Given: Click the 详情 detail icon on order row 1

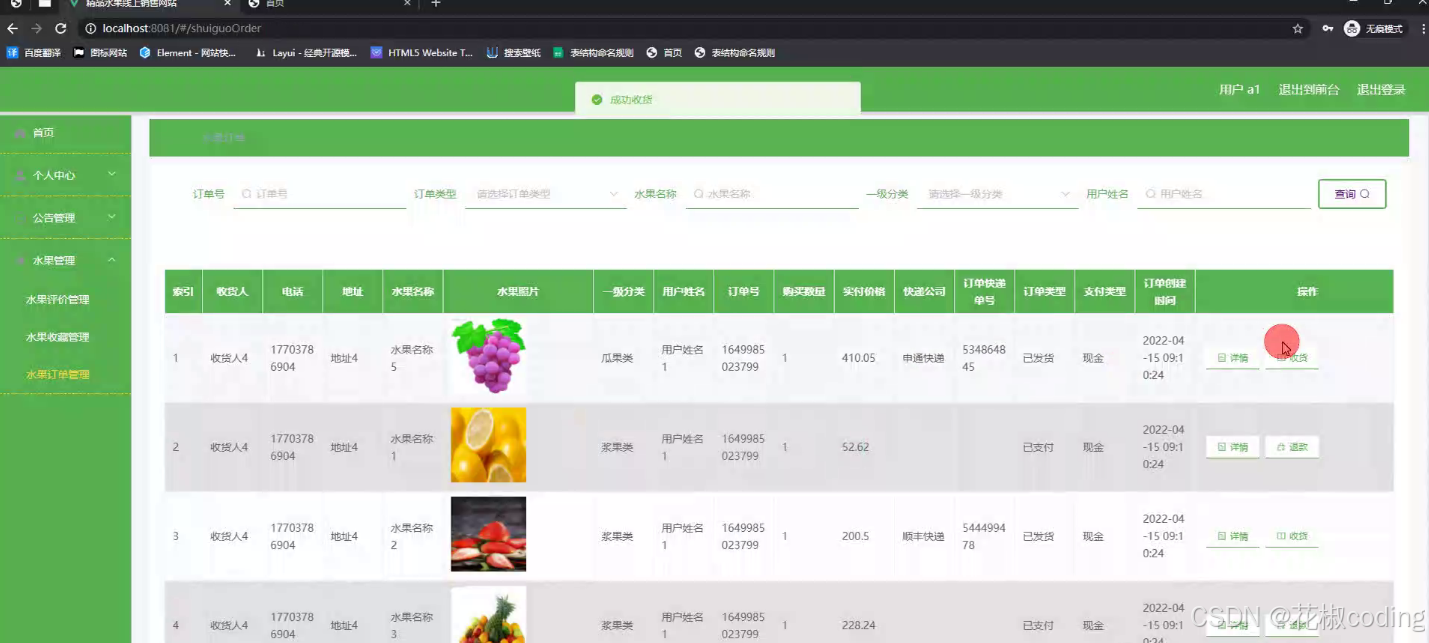Looking at the screenshot, I should [1222, 356].
